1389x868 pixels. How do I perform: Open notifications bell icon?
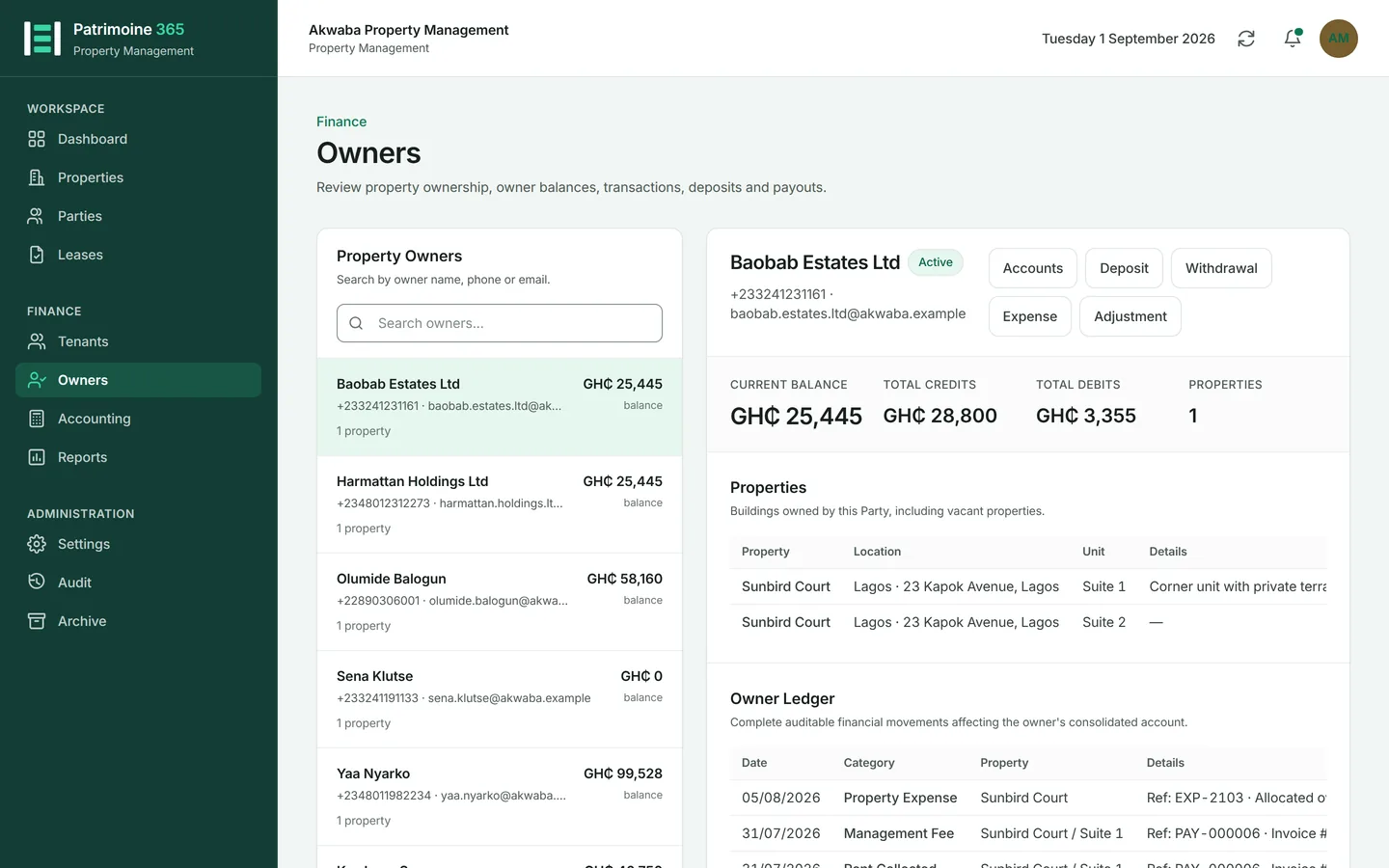(x=1293, y=39)
